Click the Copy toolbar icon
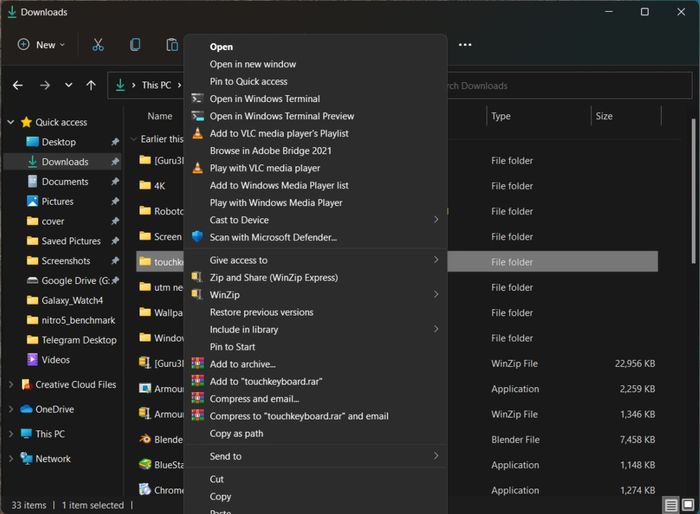 point(135,45)
